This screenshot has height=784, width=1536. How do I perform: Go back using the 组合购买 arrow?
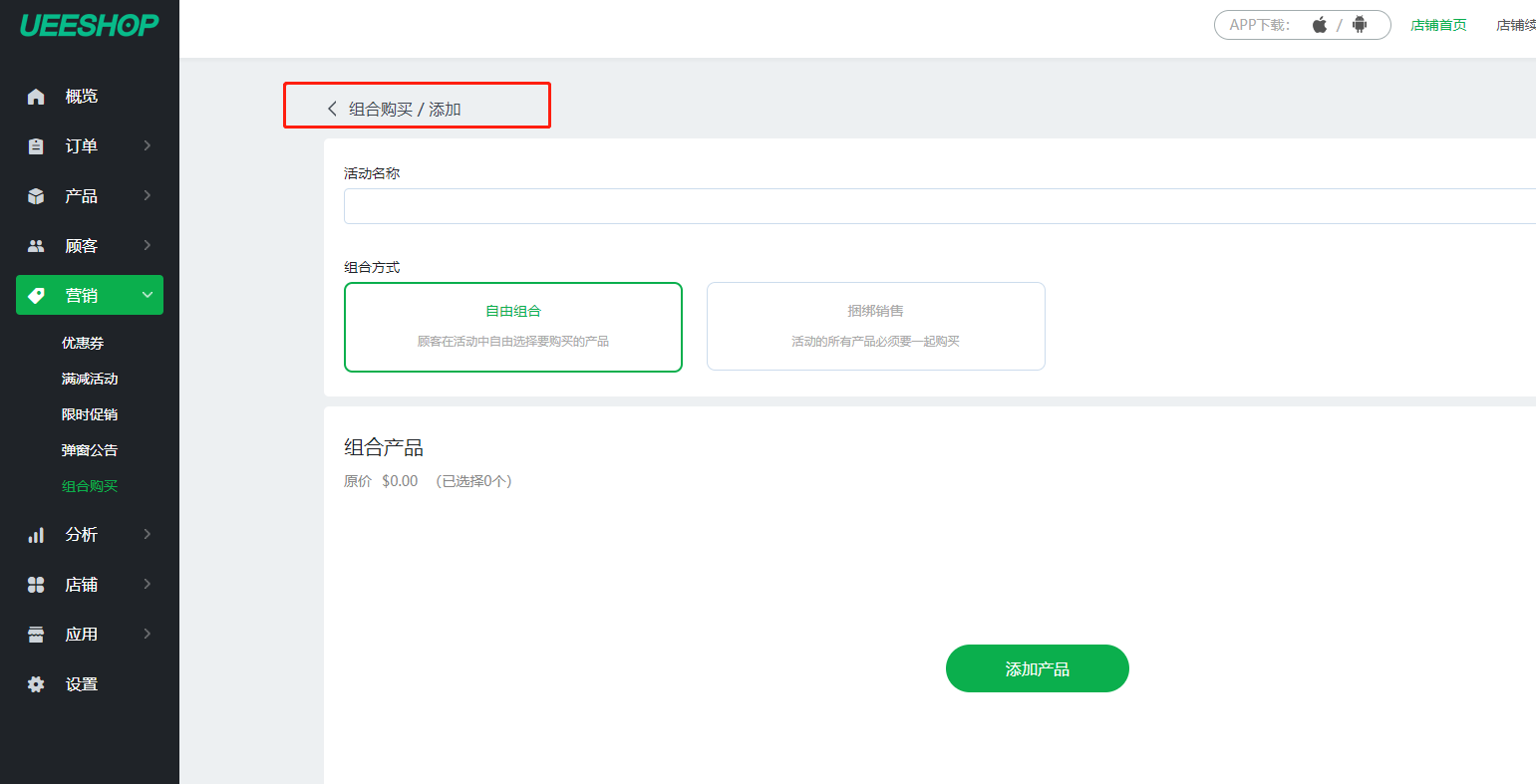[333, 109]
